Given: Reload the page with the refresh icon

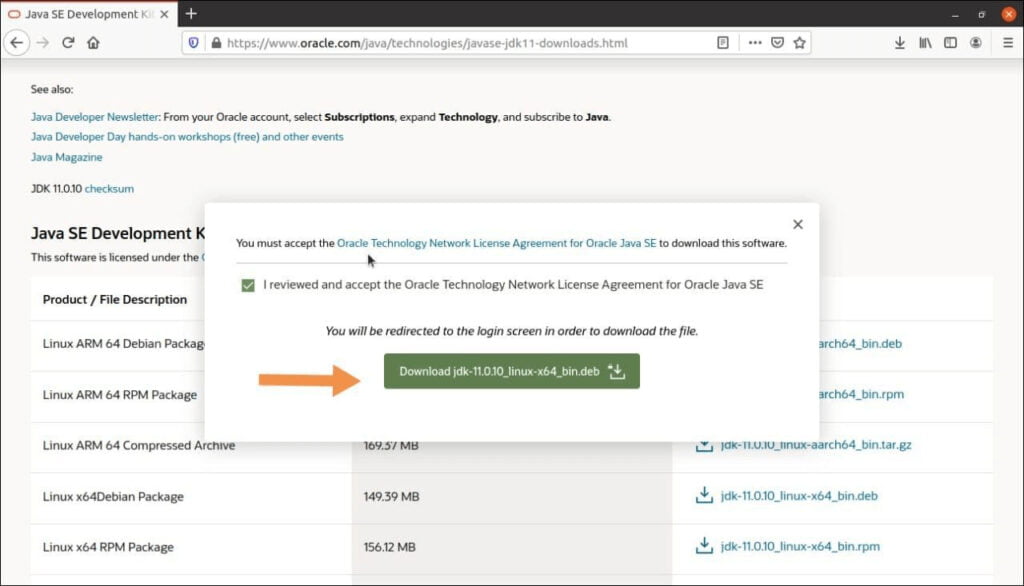Looking at the screenshot, I should pyautogui.click(x=68, y=43).
